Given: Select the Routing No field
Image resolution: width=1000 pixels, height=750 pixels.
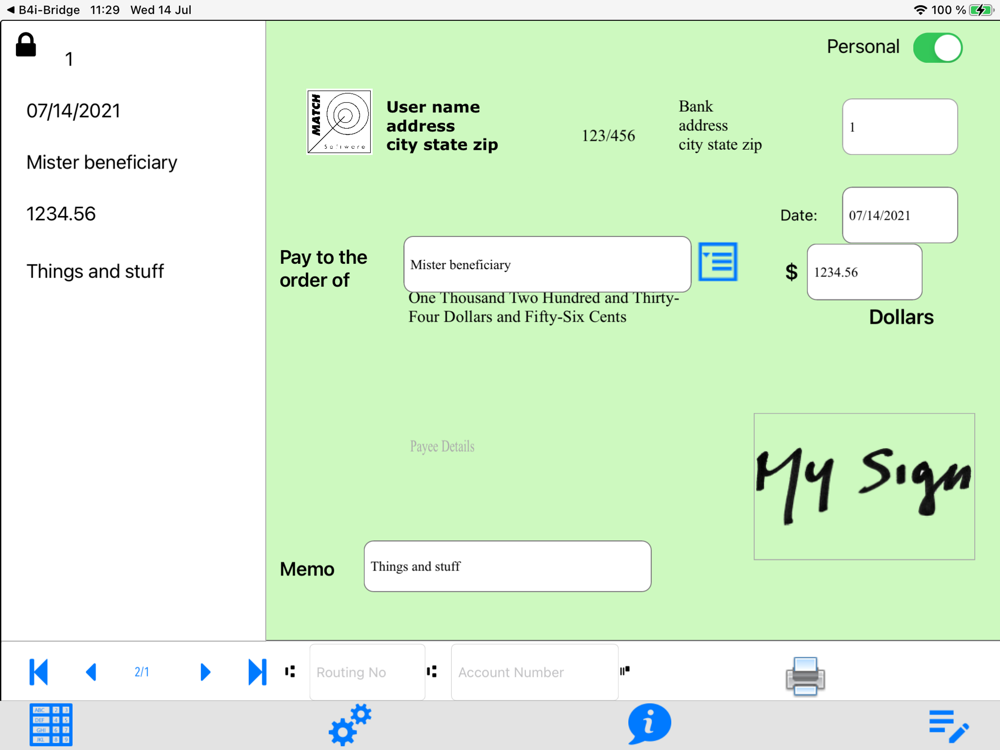Looking at the screenshot, I should tap(367, 672).
